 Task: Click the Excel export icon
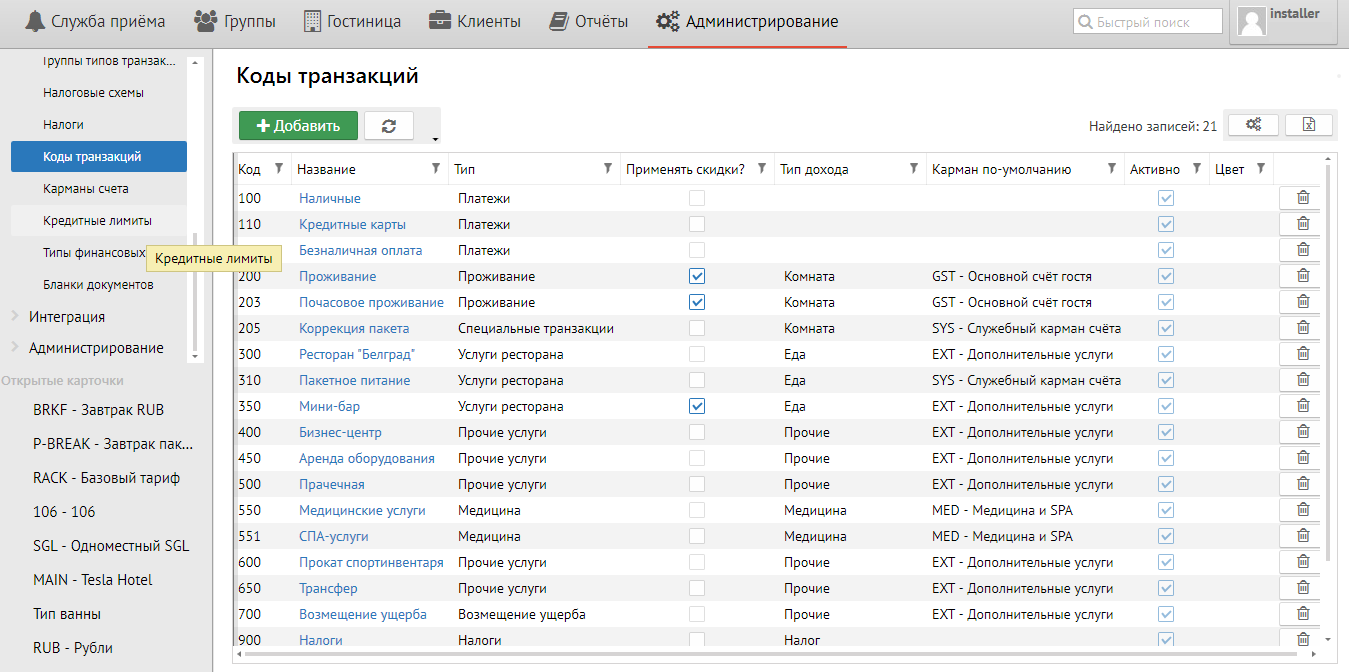coord(1309,125)
